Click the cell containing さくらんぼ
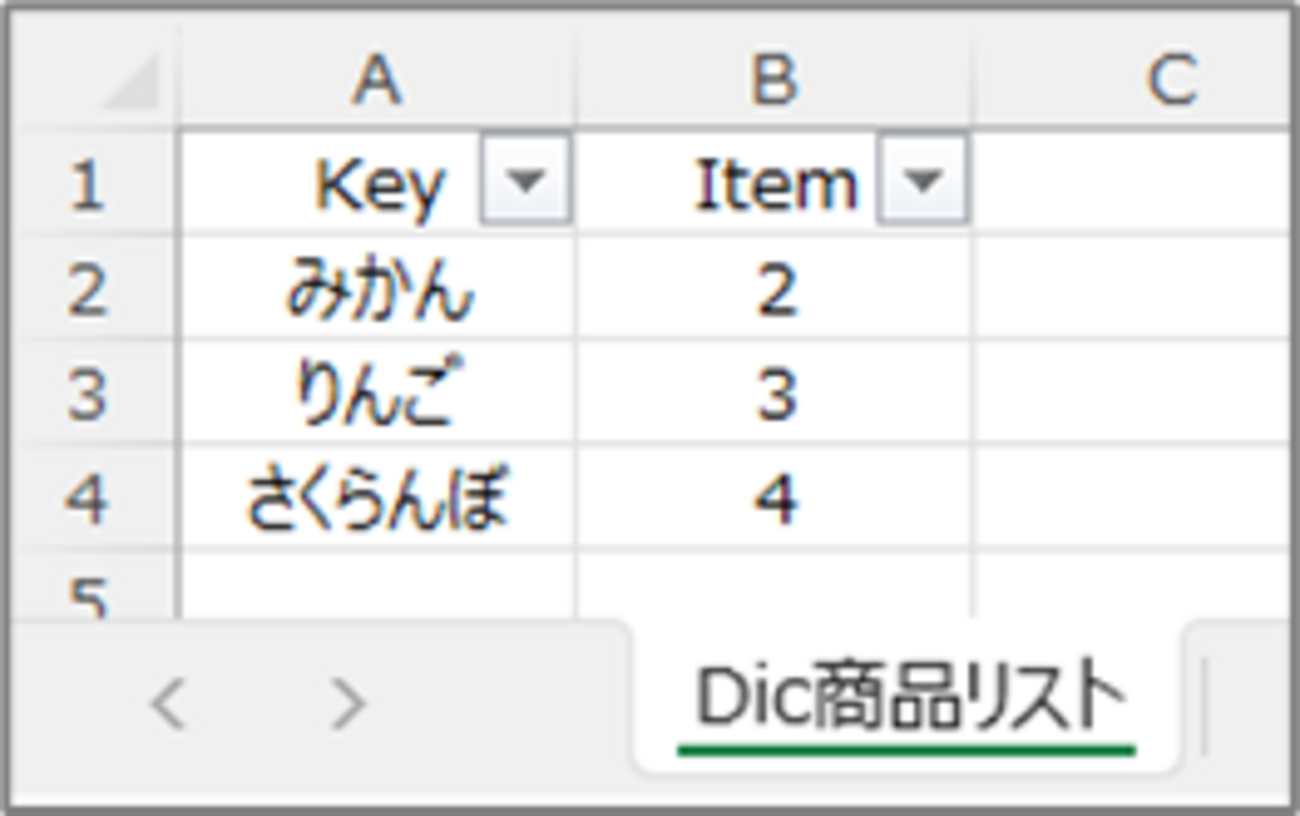This screenshot has height=816, width=1300. tap(377, 498)
